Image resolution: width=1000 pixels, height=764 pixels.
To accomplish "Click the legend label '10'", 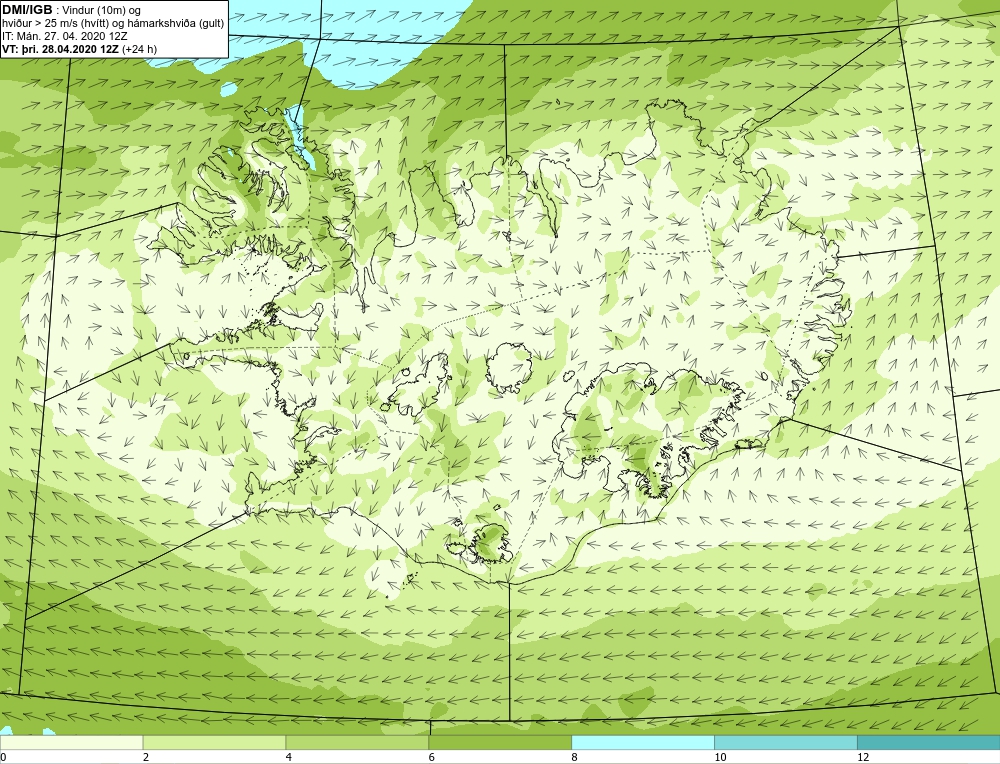I will 720,757.
